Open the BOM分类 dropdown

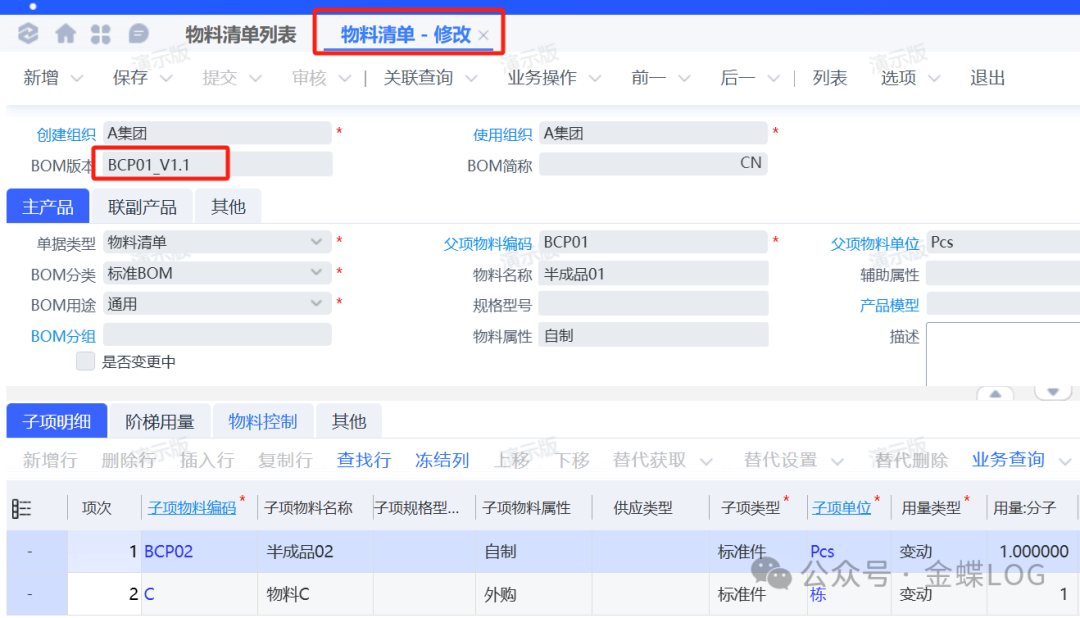coord(317,273)
